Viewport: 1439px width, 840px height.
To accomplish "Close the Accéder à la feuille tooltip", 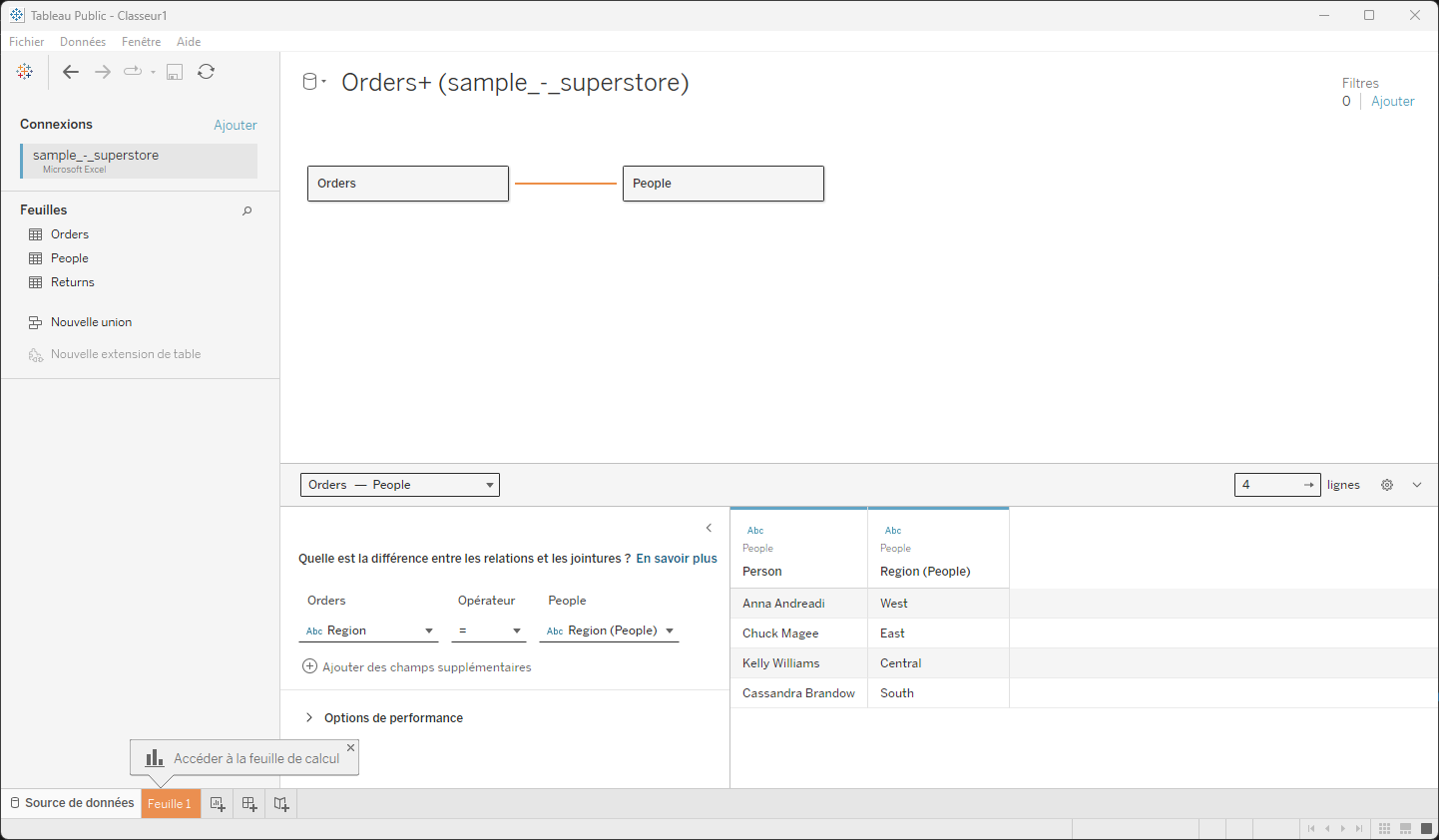I will (x=350, y=747).
